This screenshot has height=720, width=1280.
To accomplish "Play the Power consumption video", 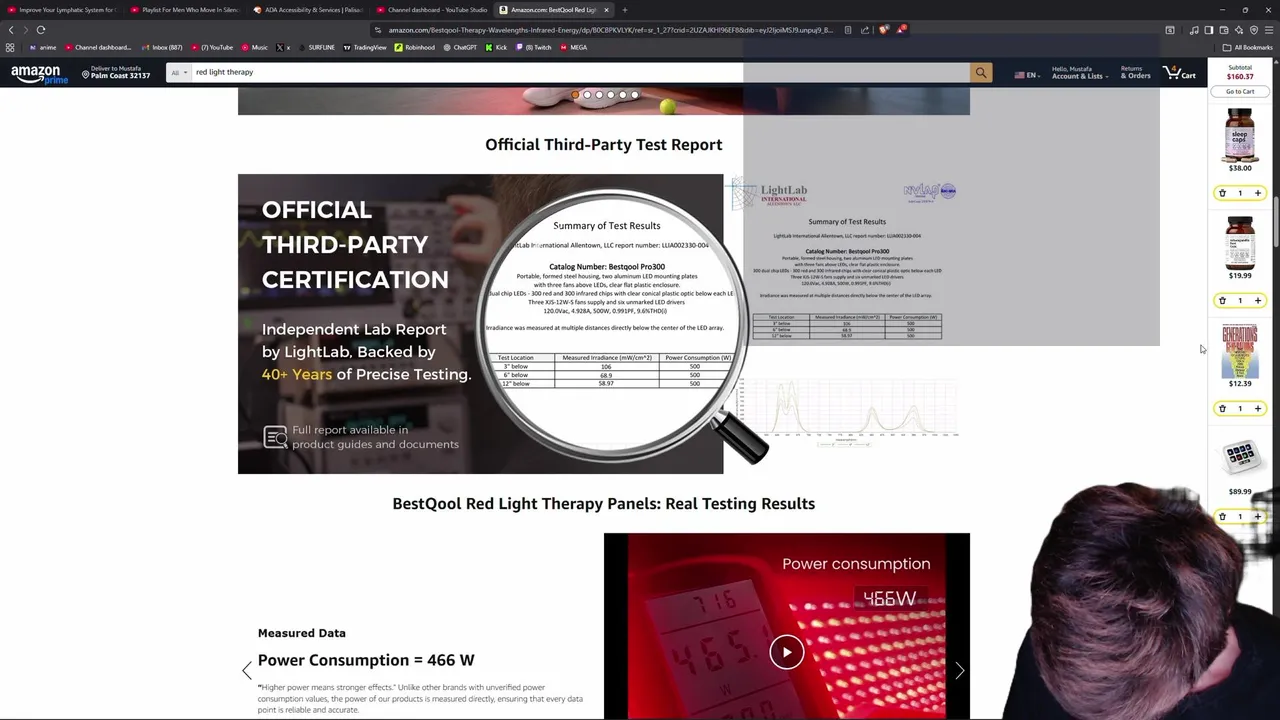I will (787, 652).
